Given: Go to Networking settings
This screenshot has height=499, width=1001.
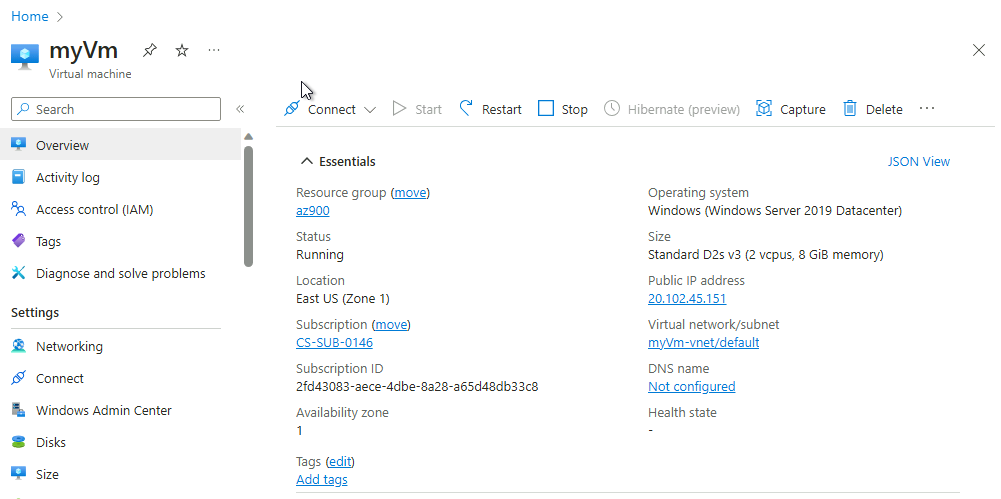Looking at the screenshot, I should [x=69, y=346].
